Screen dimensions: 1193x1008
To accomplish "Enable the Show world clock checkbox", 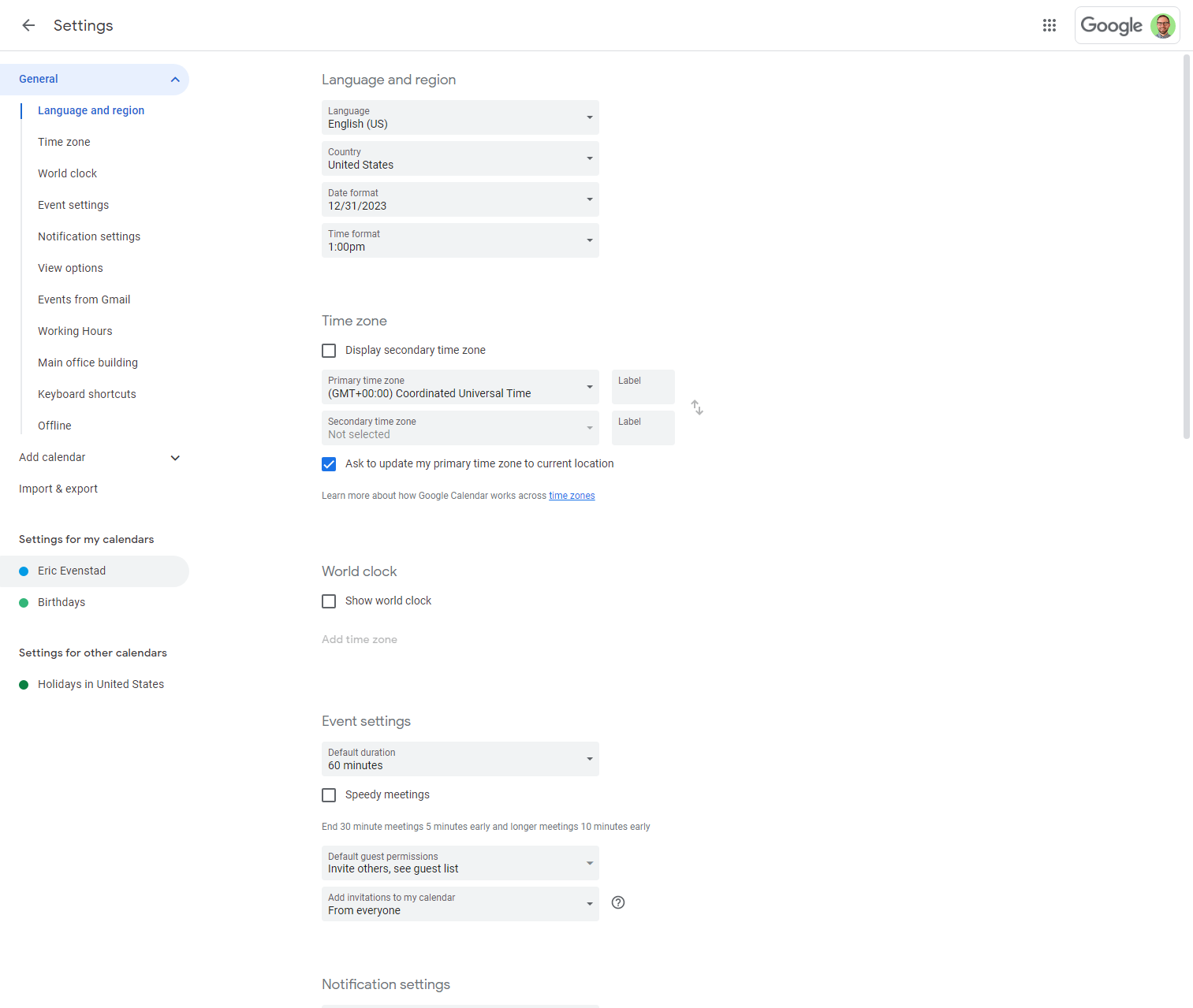I will (329, 601).
